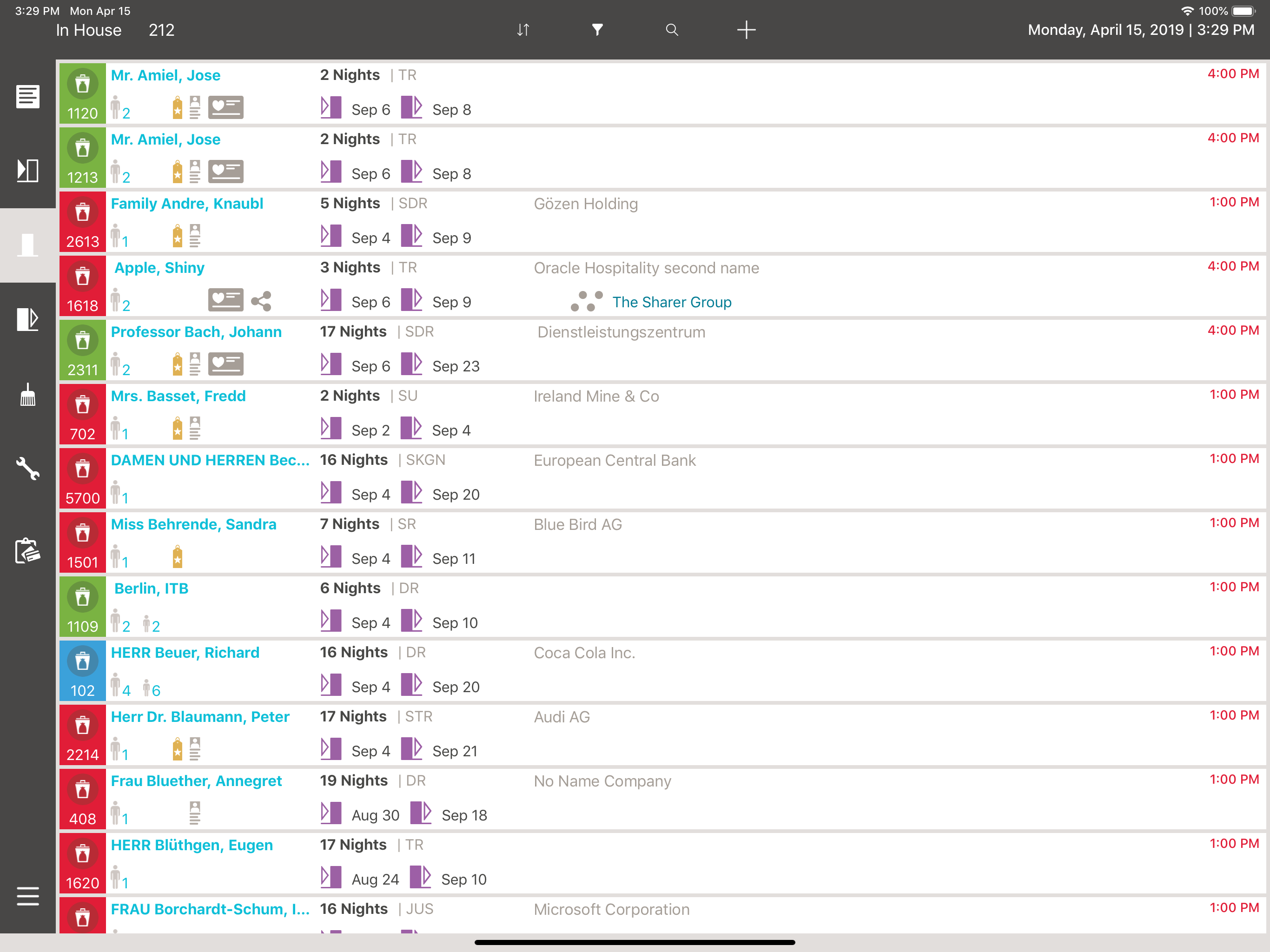Open the search magnifier icon

672,30
